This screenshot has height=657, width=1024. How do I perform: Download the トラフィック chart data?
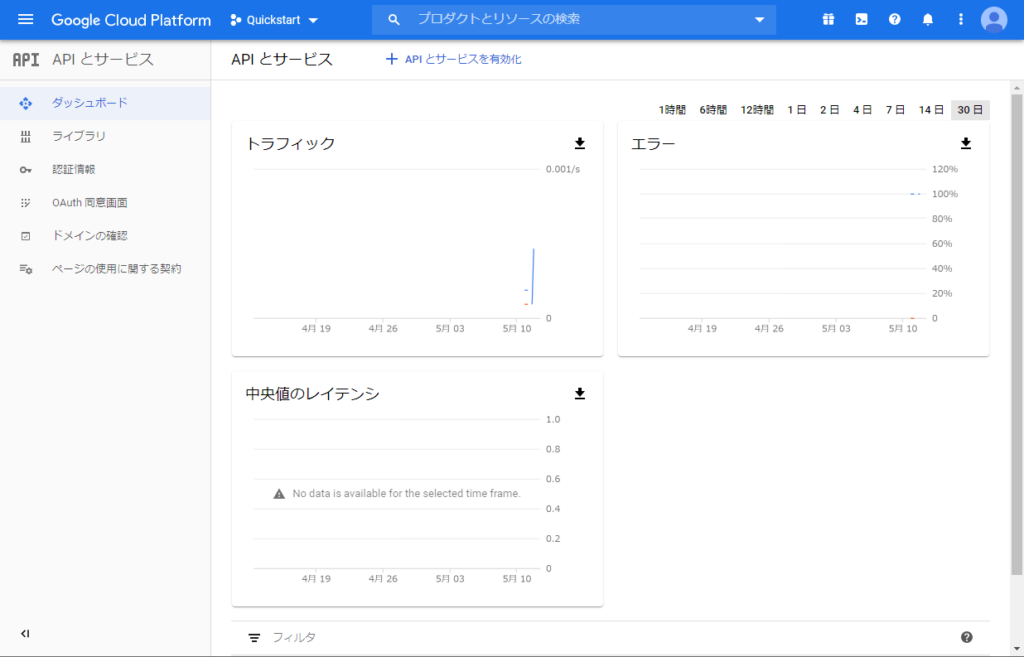pyautogui.click(x=579, y=144)
